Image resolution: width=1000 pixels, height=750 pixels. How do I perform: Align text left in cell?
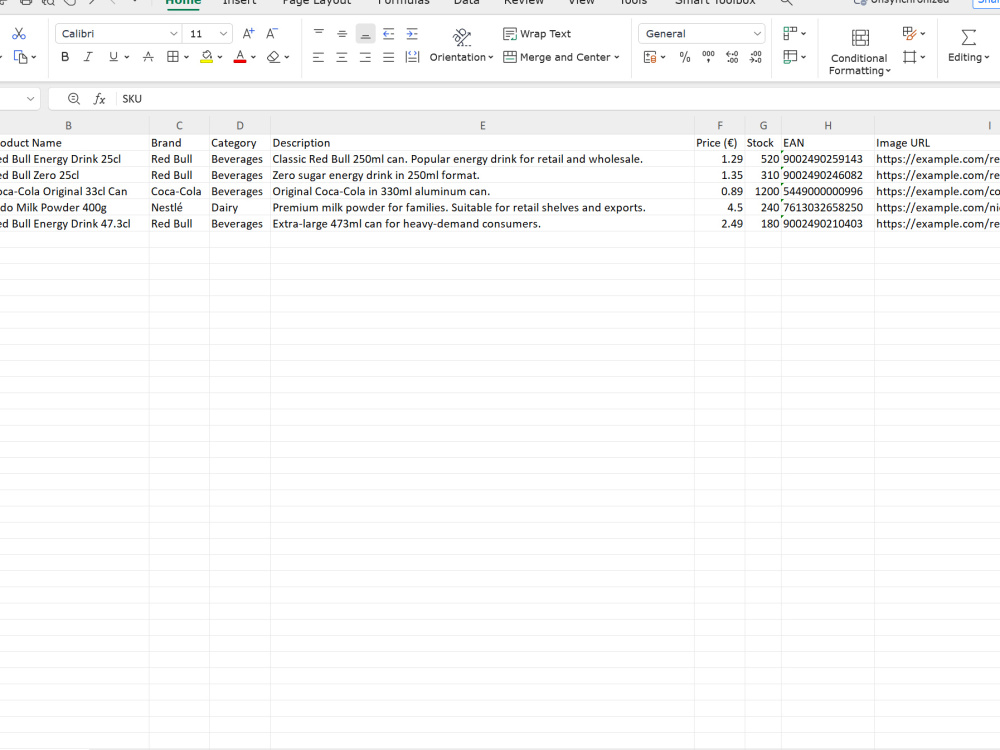pos(318,57)
